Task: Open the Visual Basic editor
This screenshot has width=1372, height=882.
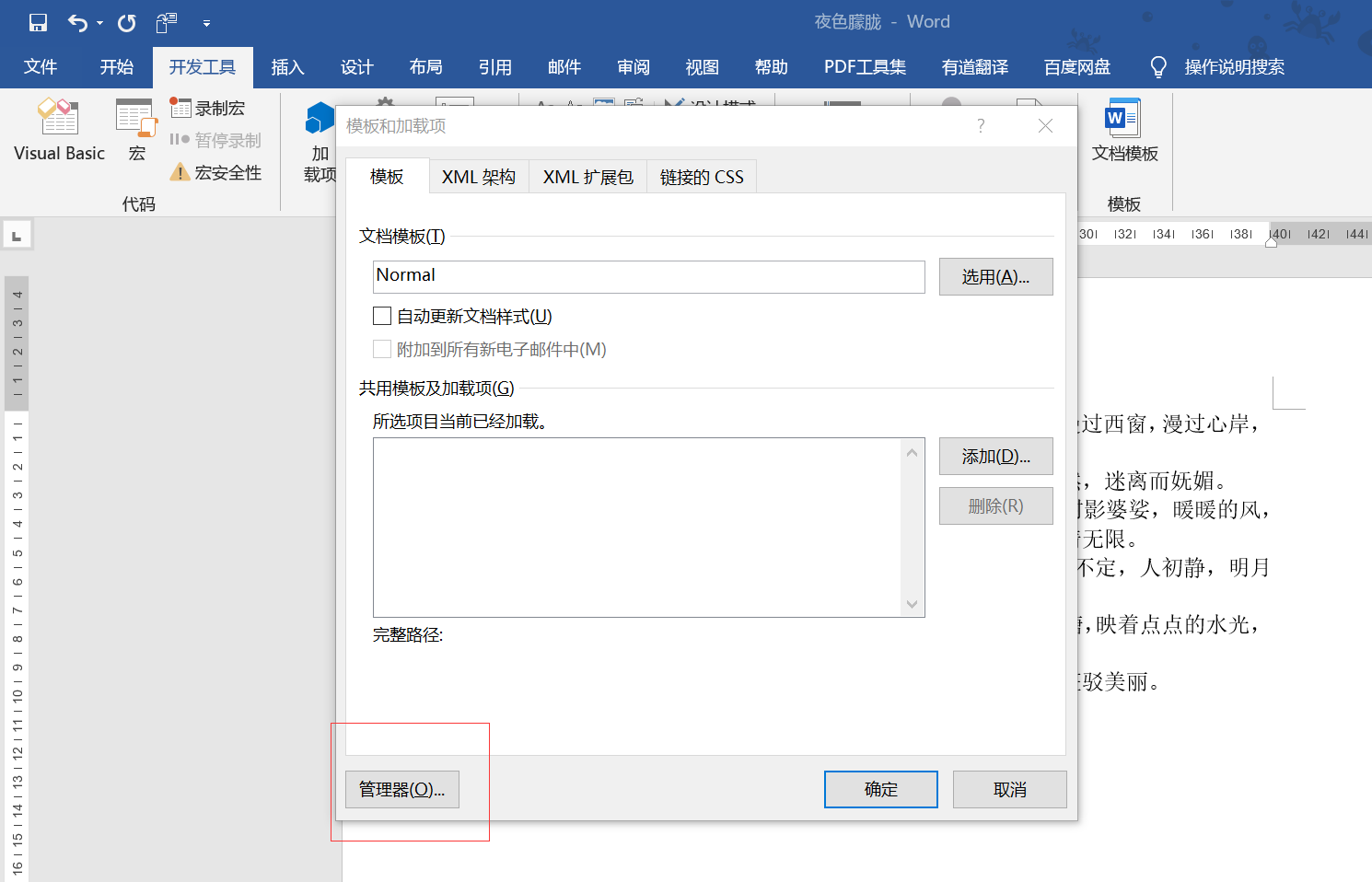Action: 59,130
